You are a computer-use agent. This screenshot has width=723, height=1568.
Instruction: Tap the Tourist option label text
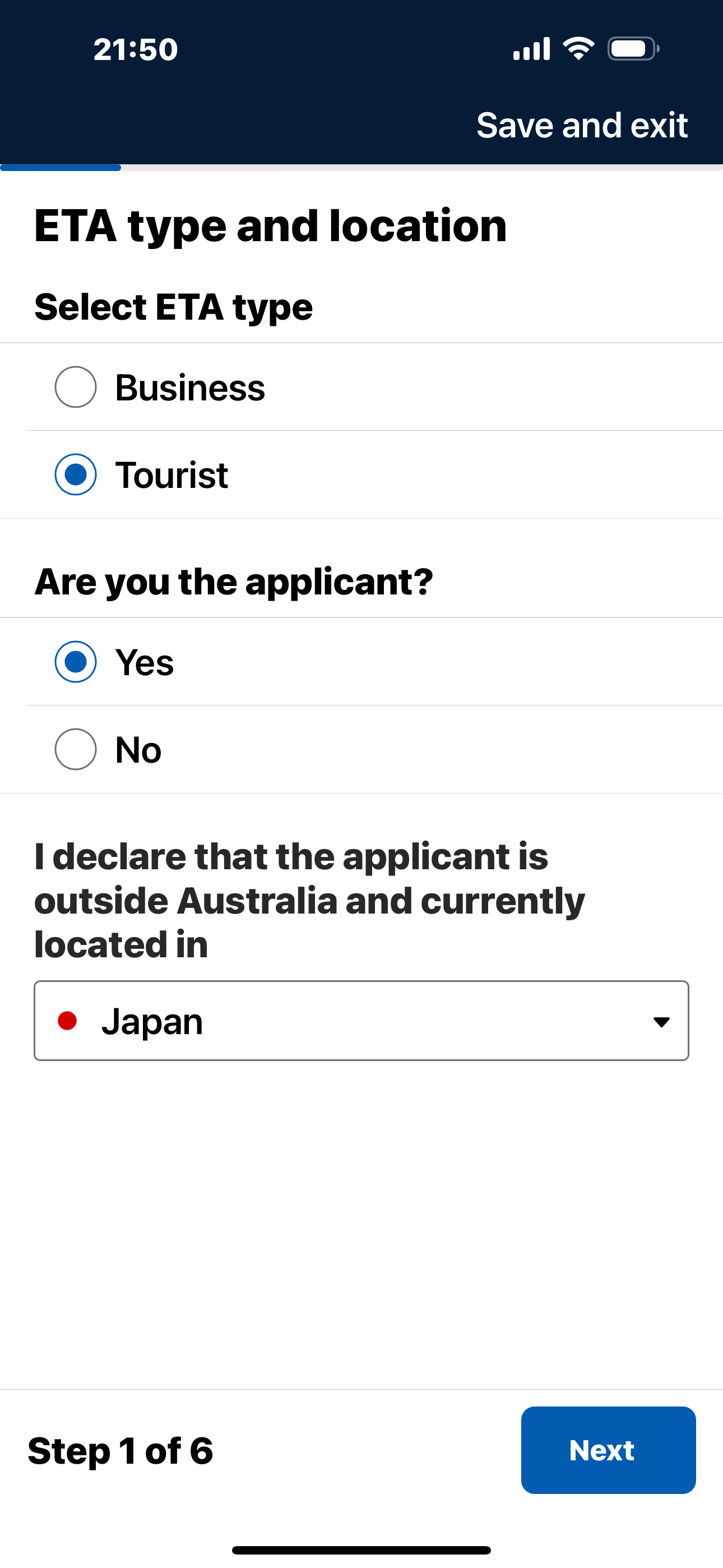(x=172, y=476)
